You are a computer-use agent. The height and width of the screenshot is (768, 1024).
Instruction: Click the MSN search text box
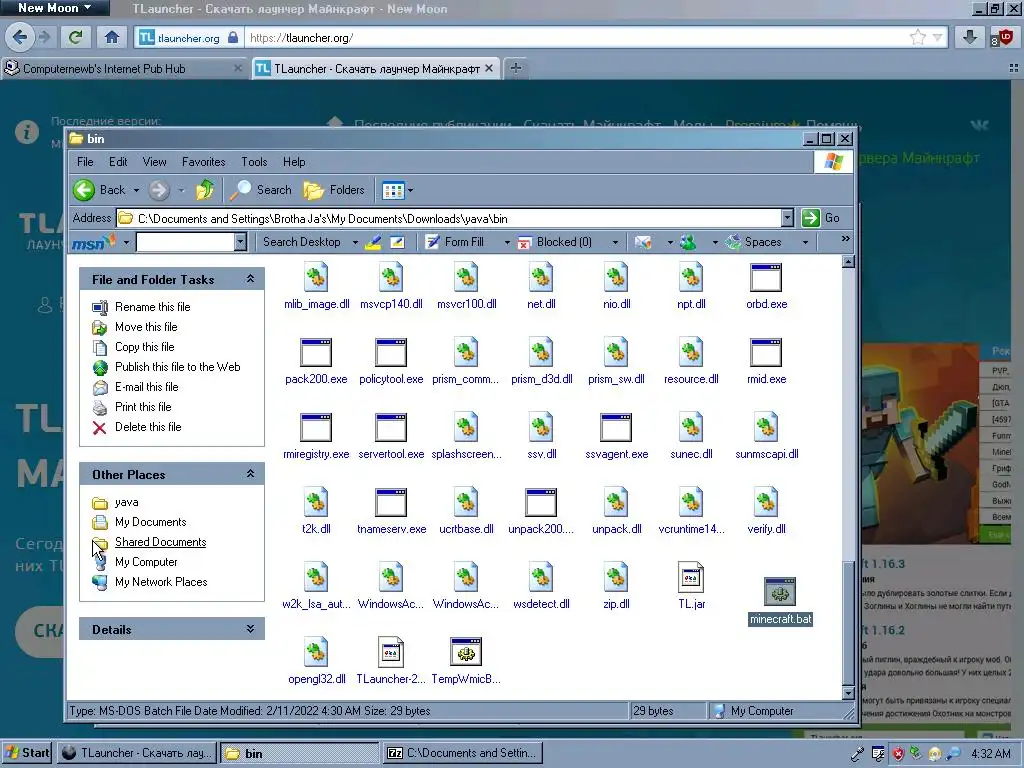tap(185, 242)
